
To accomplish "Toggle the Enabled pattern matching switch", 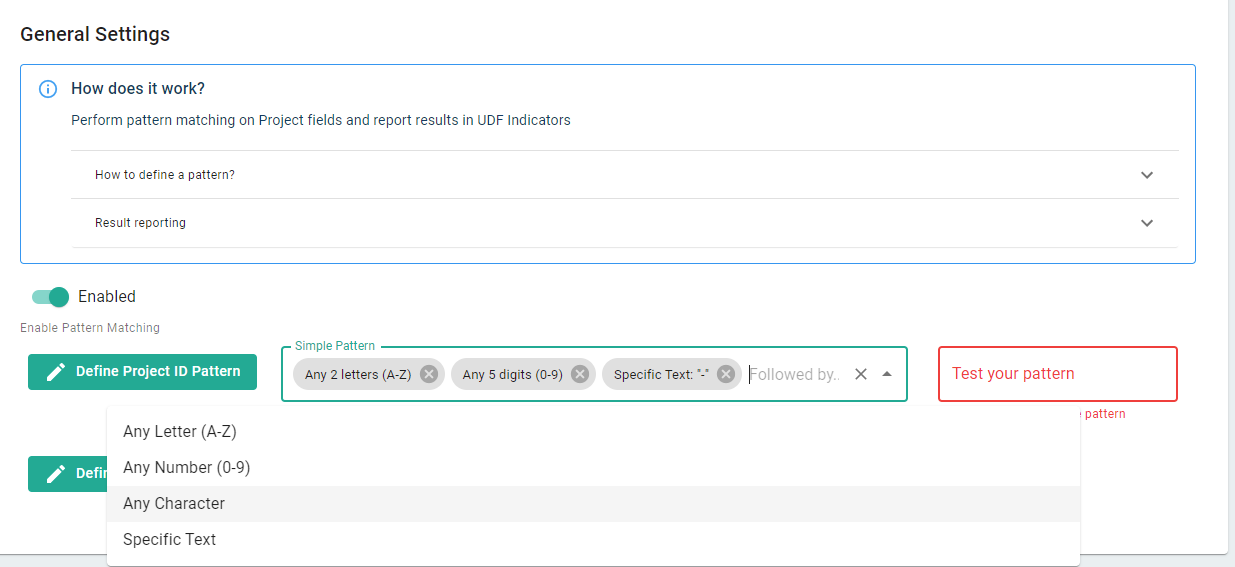I will coord(50,296).
